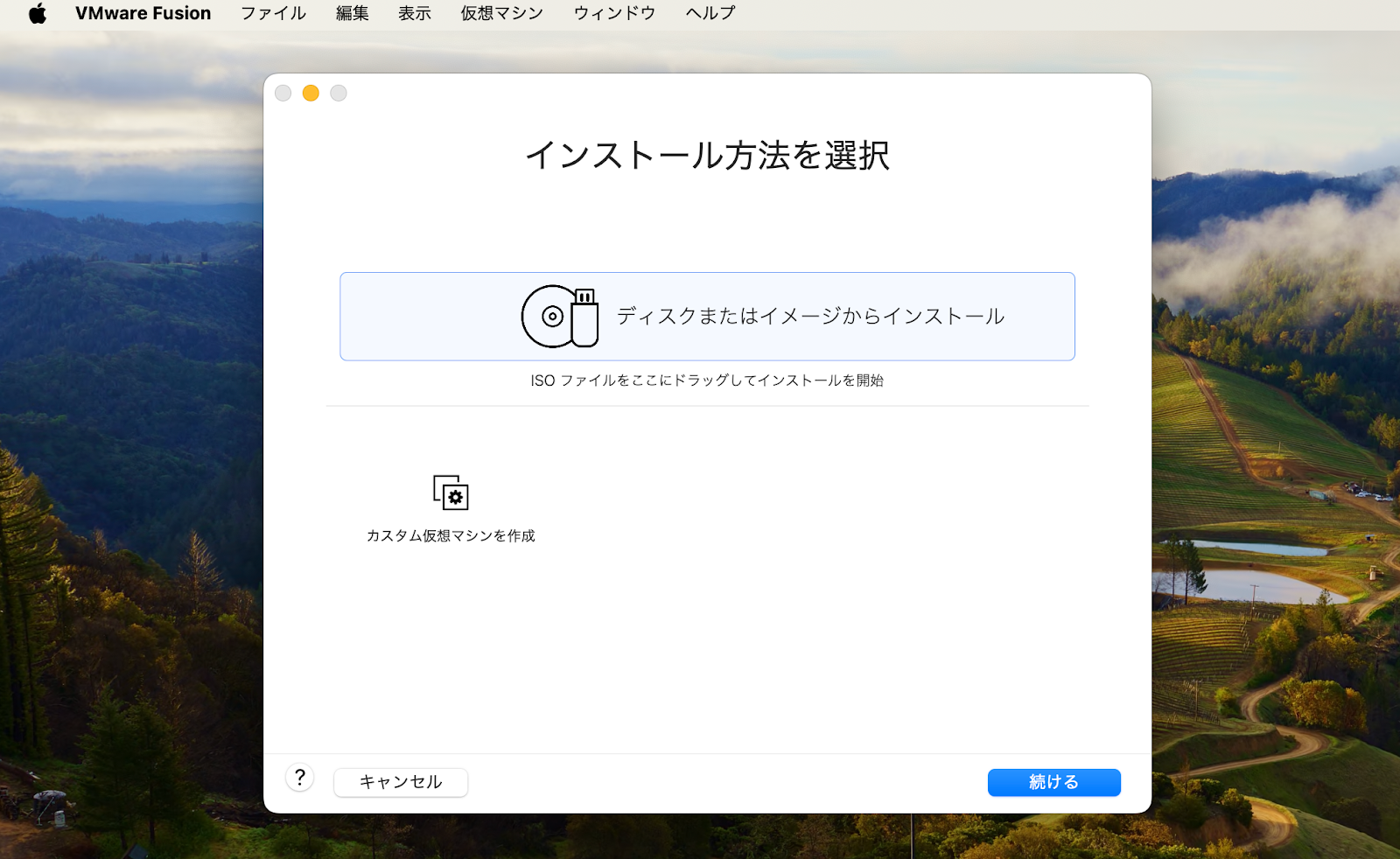Click the インストール方法を選択 heading

707,156
